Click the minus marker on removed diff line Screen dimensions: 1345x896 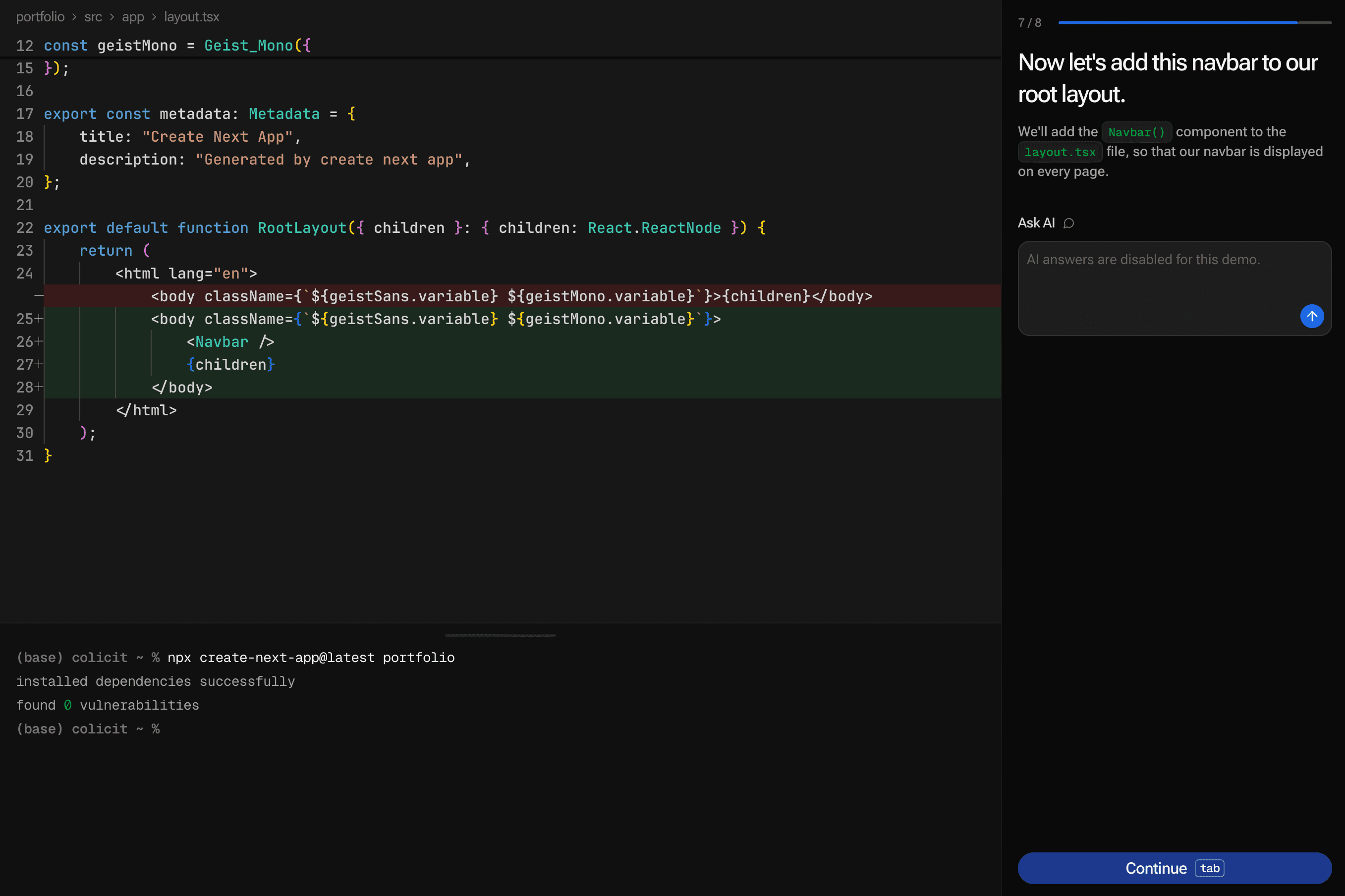(x=39, y=296)
